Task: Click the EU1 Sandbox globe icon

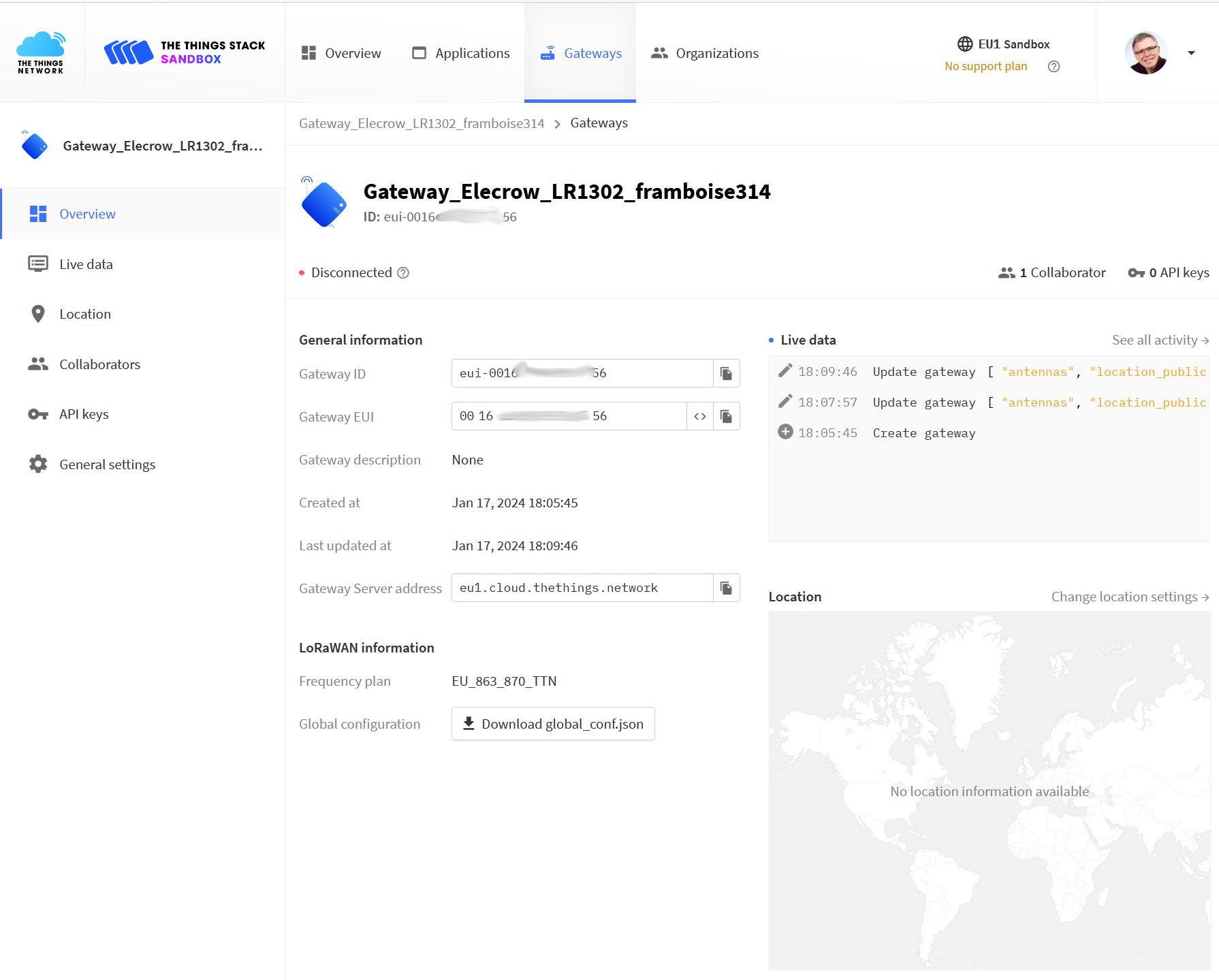Action: point(965,44)
